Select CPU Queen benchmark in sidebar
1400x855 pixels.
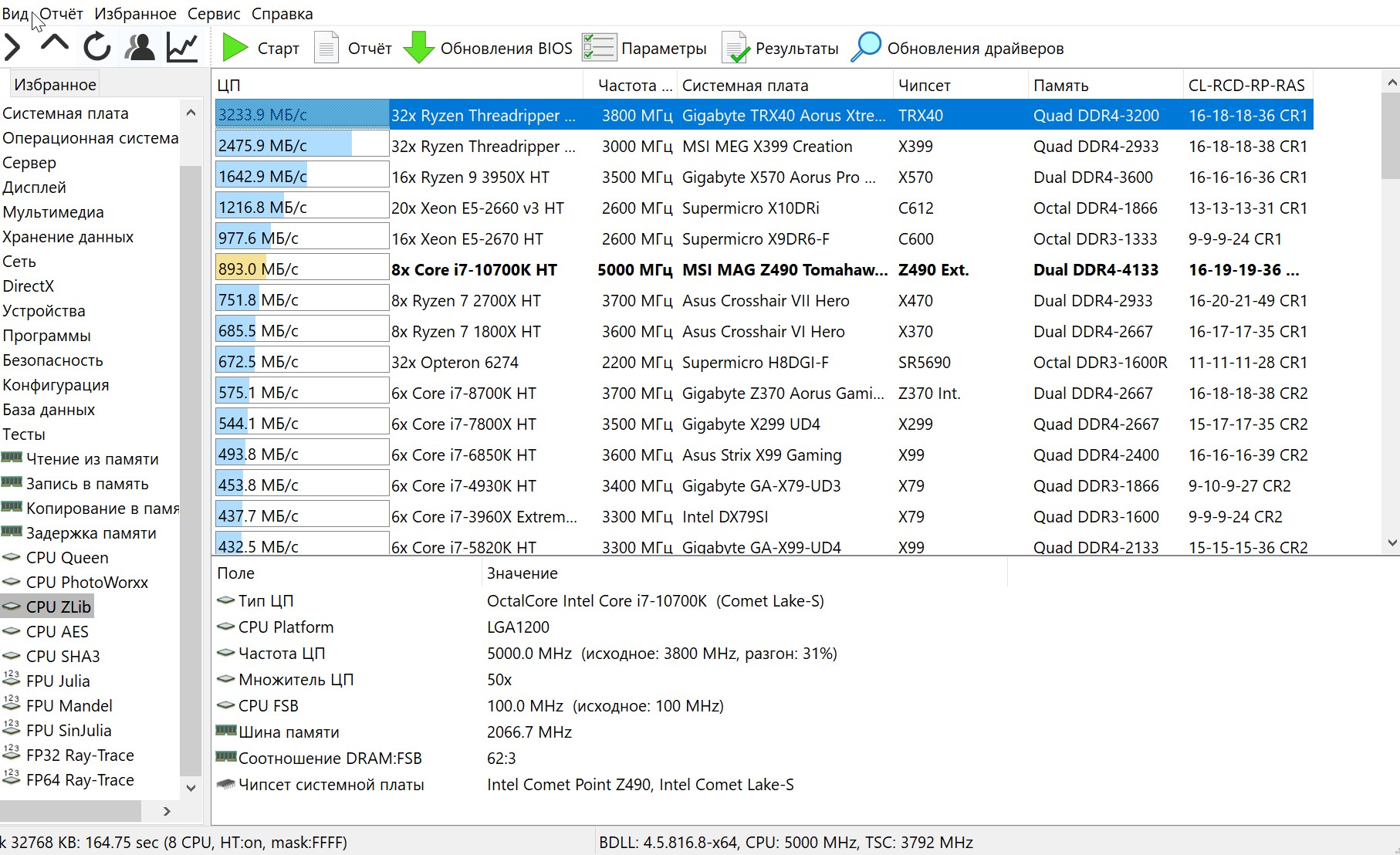click(x=67, y=558)
